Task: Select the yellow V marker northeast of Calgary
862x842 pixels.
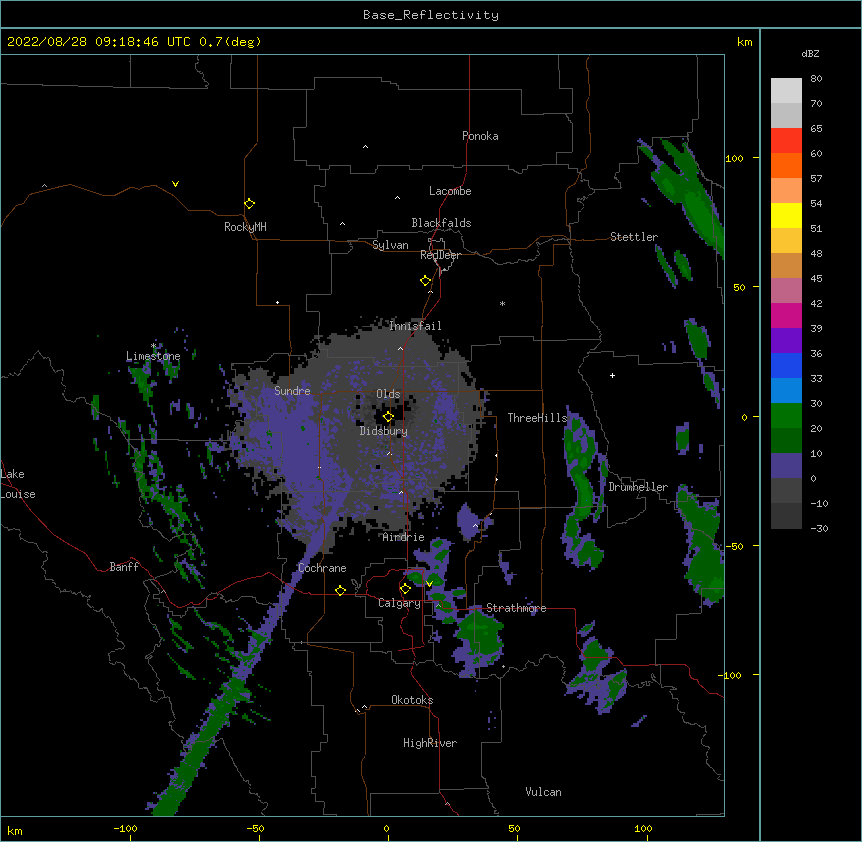Action: 429,584
